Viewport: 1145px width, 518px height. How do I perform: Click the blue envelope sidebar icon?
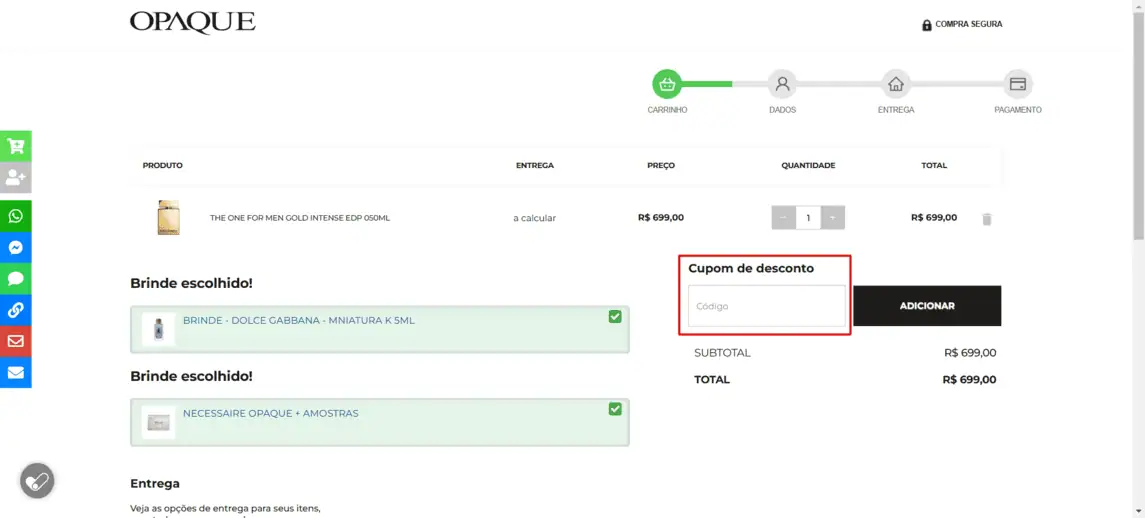click(15, 373)
